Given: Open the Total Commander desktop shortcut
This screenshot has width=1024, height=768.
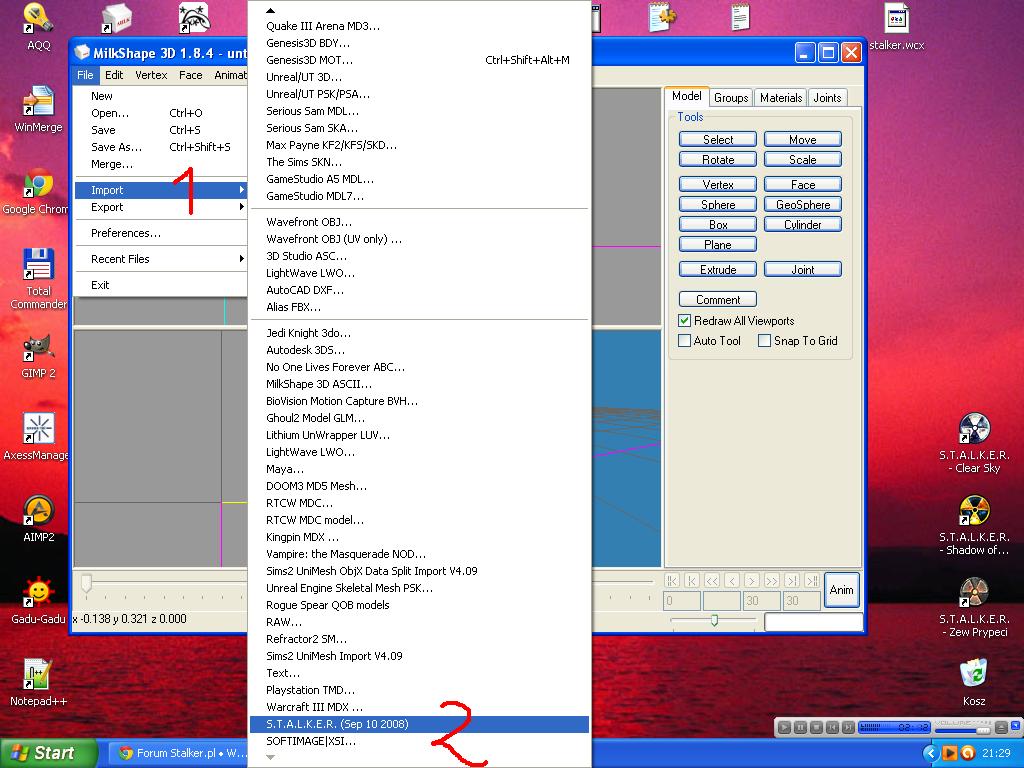Looking at the screenshot, I should tap(39, 279).
